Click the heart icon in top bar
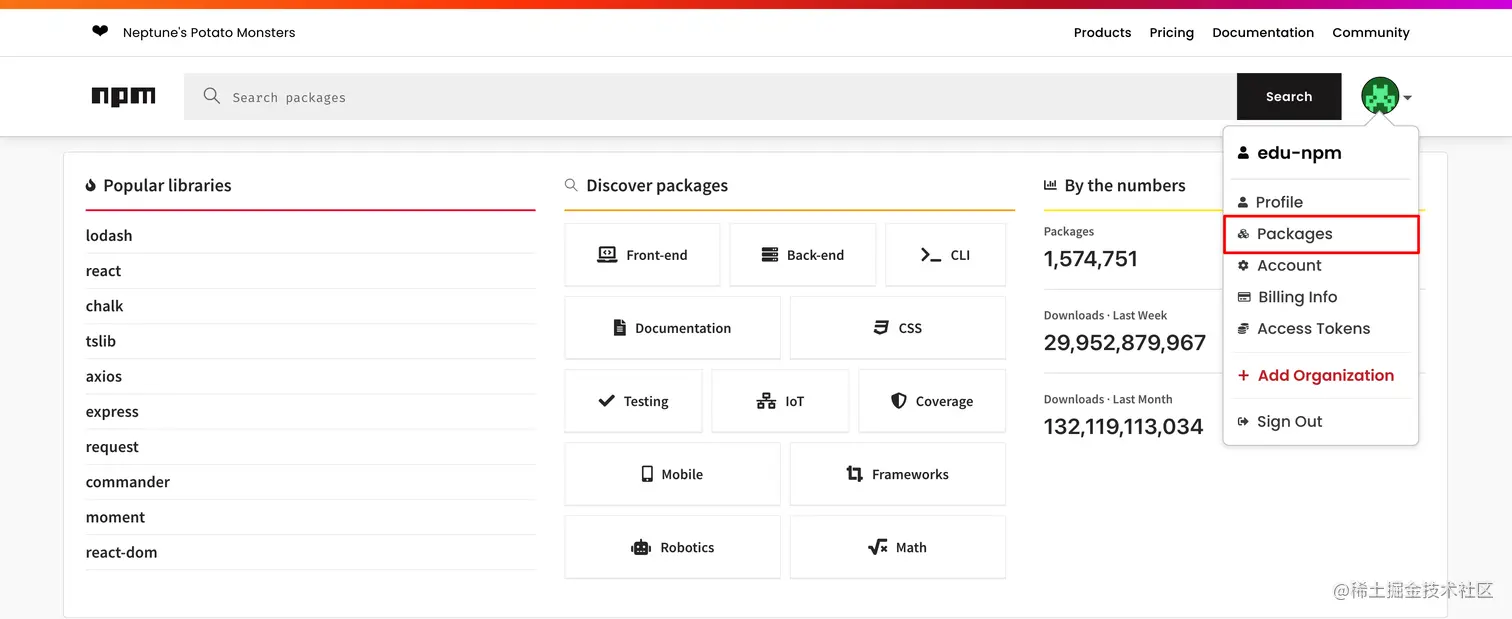The image size is (1512, 619). [x=100, y=32]
